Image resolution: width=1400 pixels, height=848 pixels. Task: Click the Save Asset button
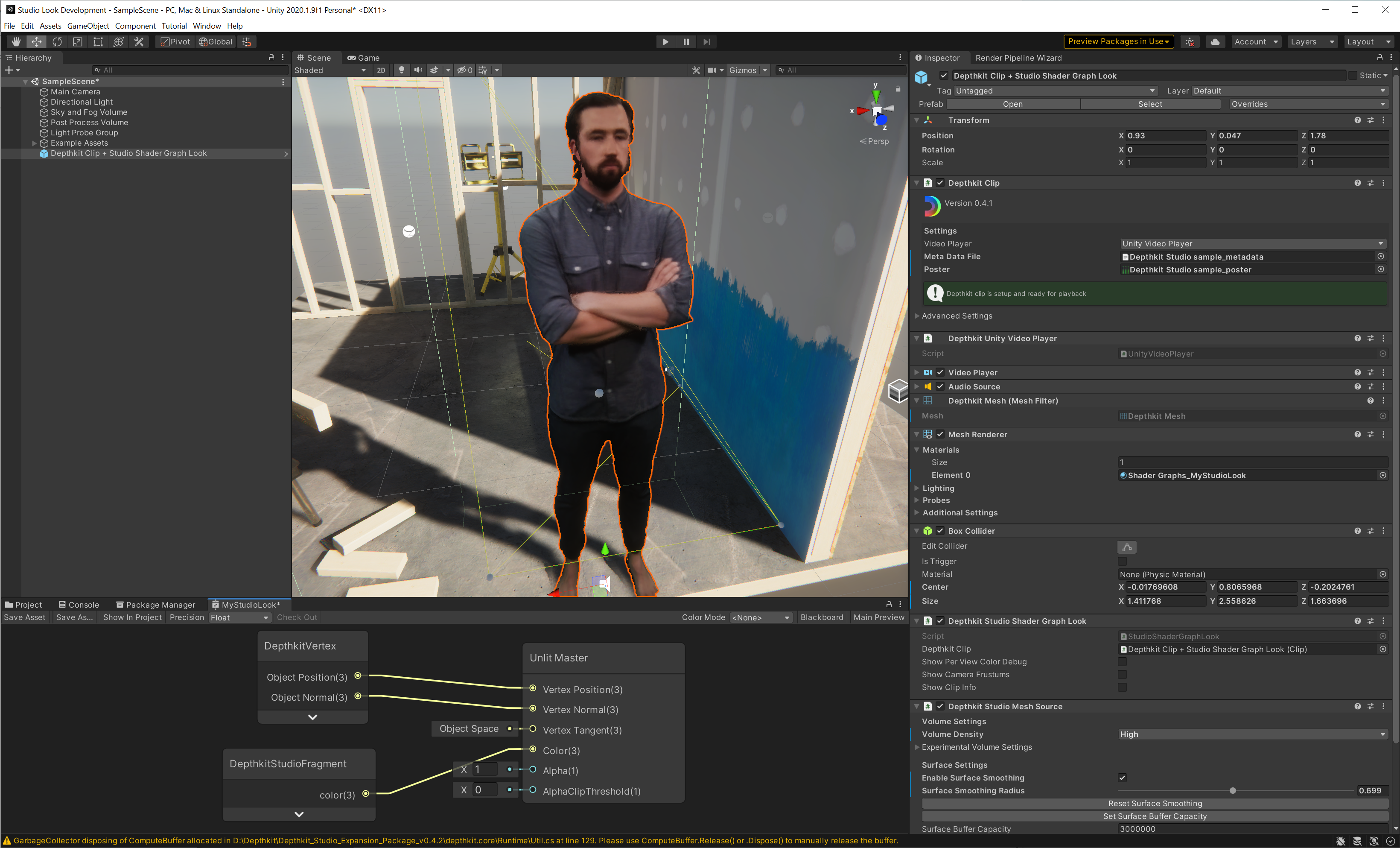[x=24, y=617]
